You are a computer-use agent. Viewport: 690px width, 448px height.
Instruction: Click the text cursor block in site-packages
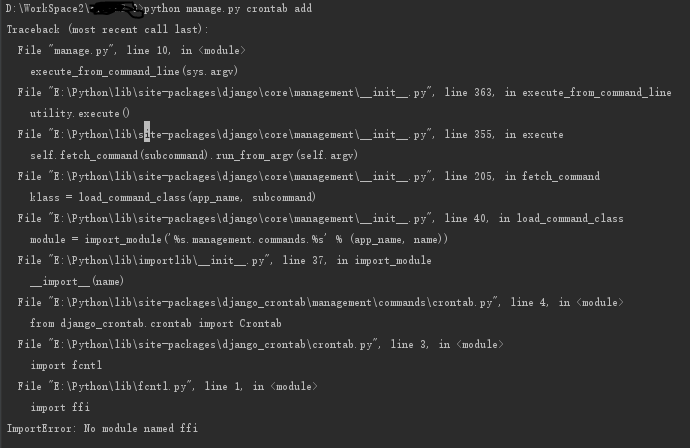147,132
